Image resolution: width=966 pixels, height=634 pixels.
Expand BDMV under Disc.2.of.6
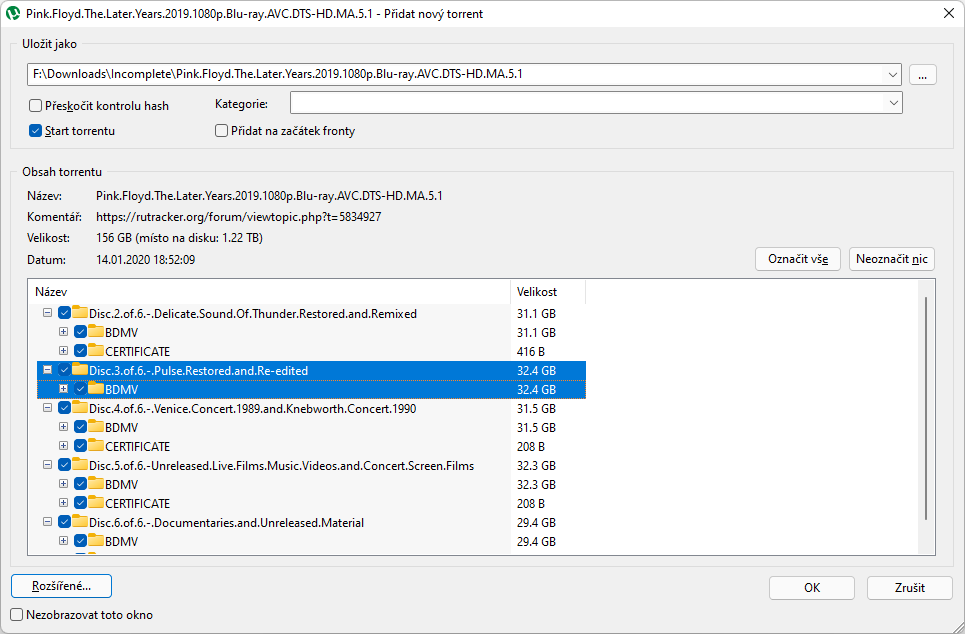coord(63,331)
